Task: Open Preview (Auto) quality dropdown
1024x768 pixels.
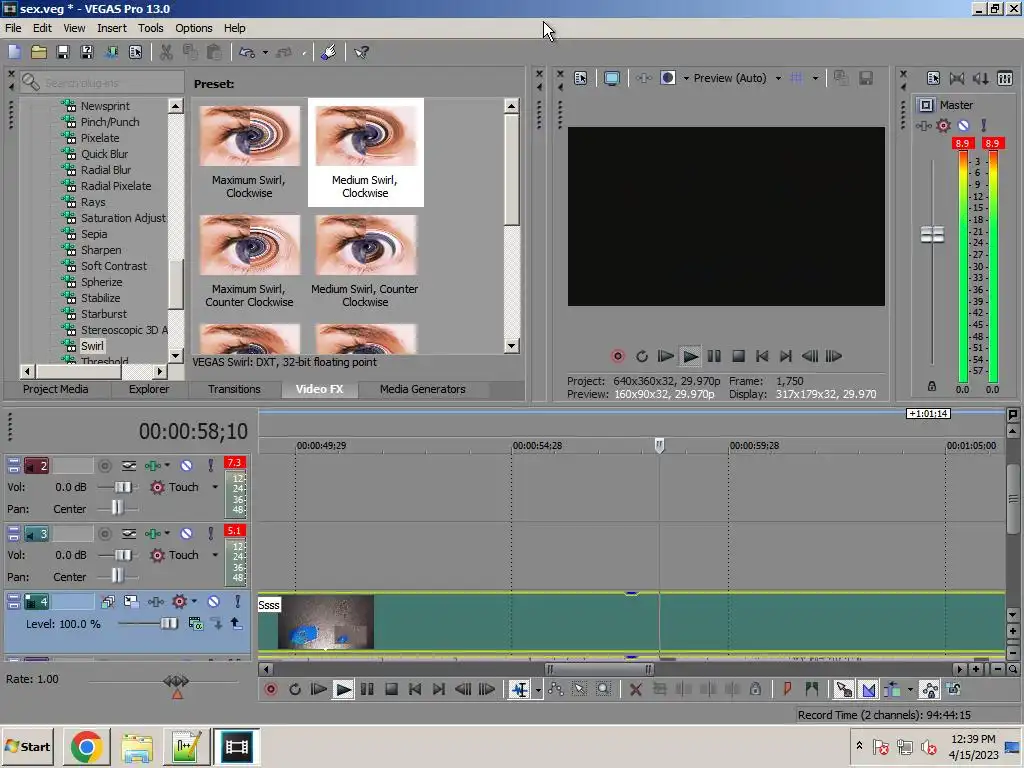Action: 778,78
